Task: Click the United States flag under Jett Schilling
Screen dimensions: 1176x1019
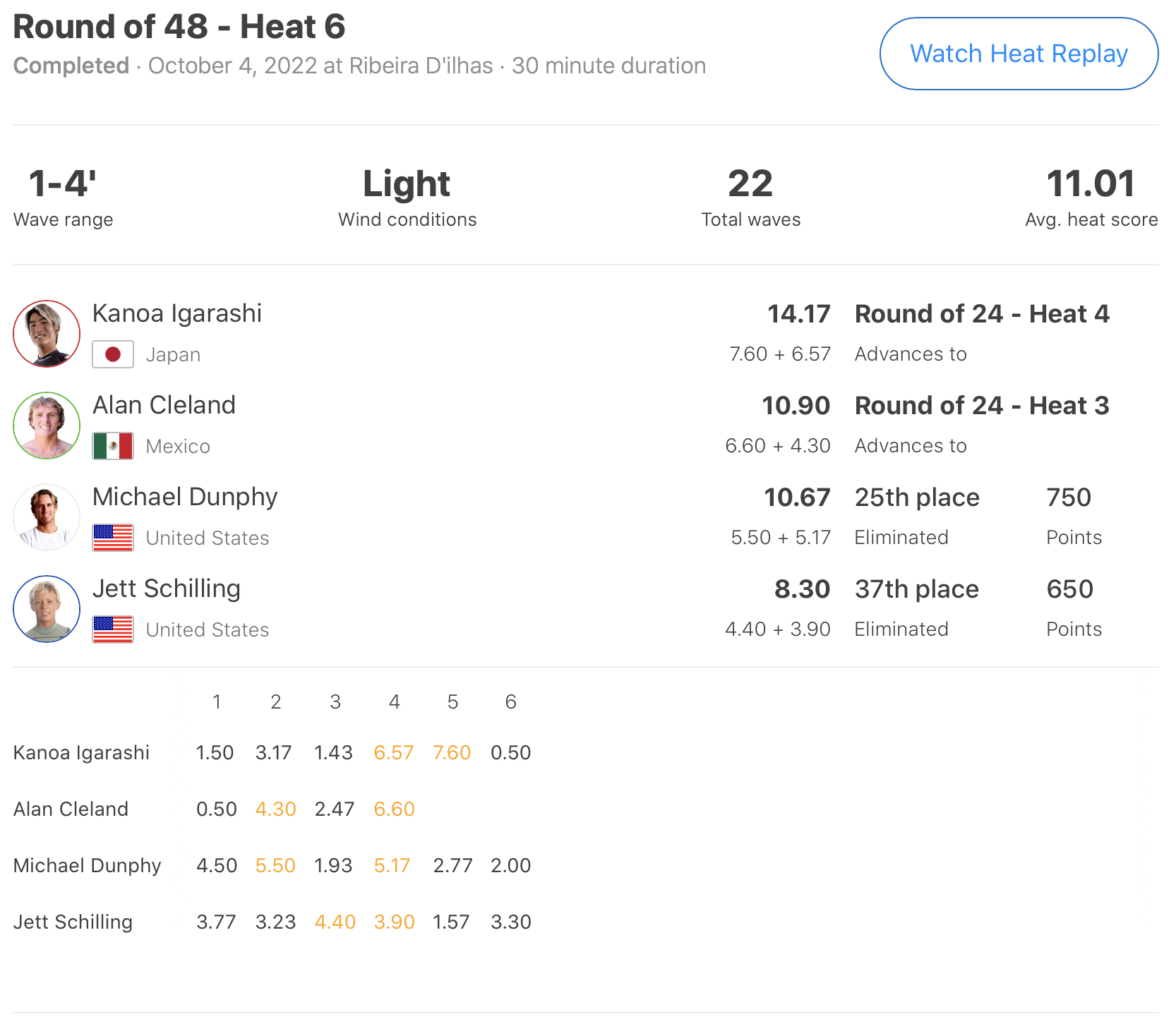Action: tap(113, 629)
